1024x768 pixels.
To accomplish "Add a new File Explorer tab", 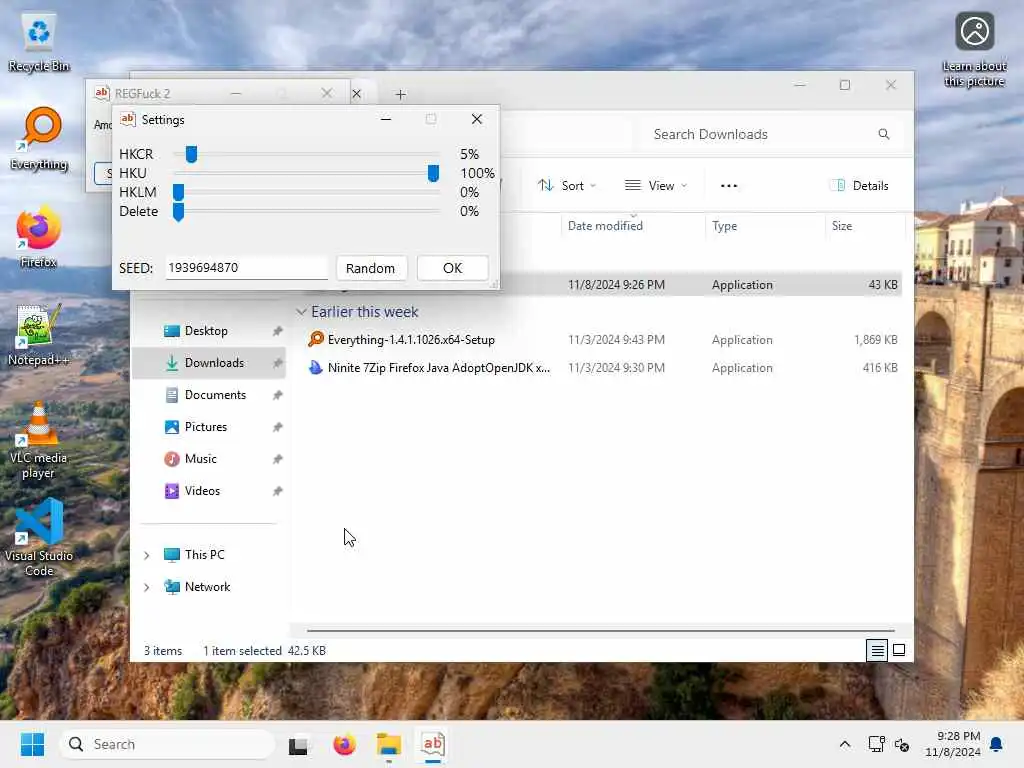I will tap(400, 95).
